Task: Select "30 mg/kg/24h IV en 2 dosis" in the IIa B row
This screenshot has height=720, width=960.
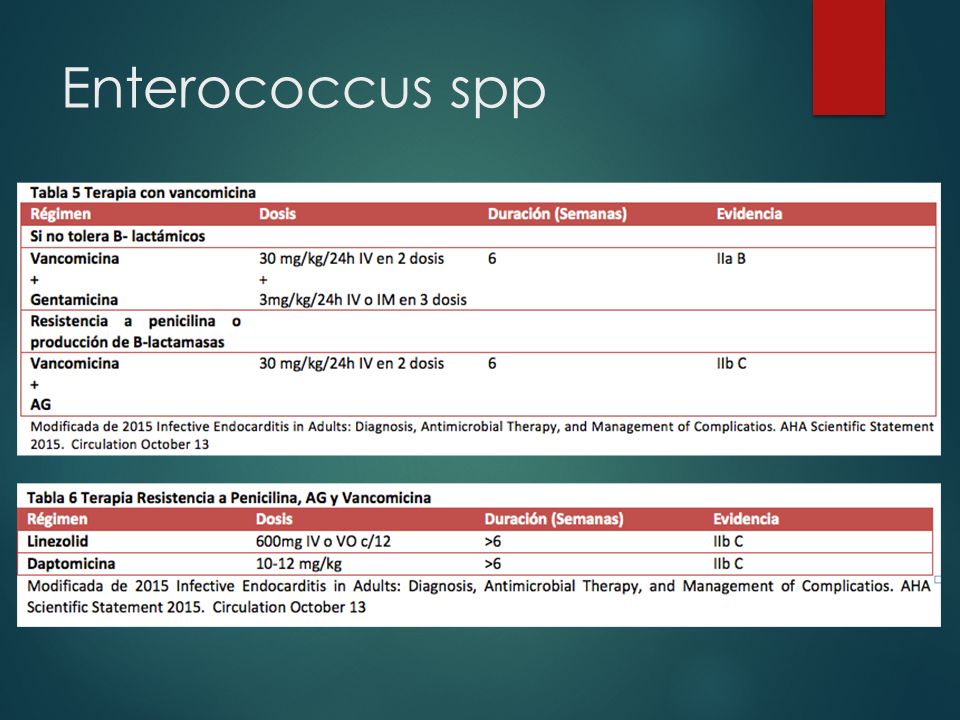Action: 351,258
